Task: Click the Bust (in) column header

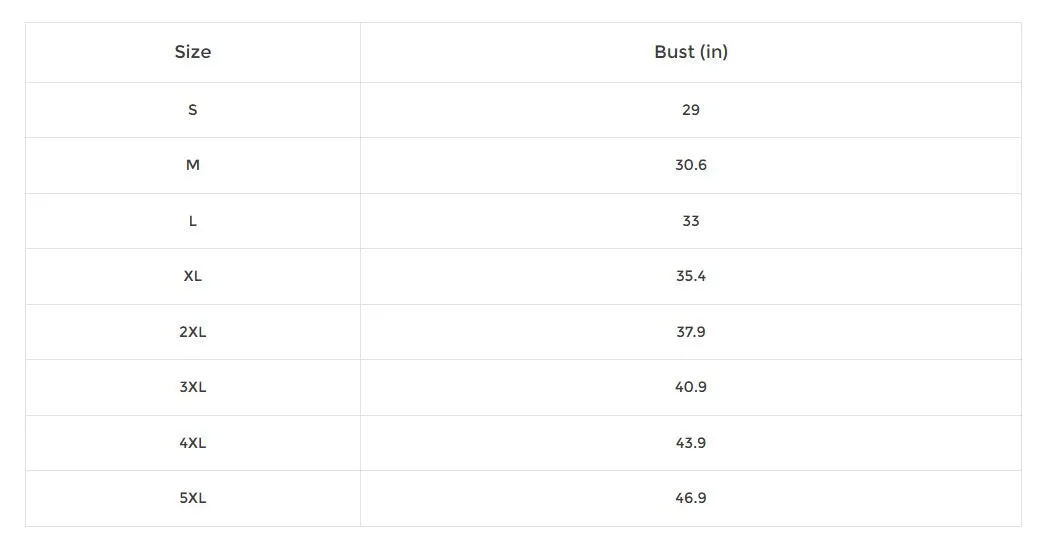Action: [x=690, y=53]
